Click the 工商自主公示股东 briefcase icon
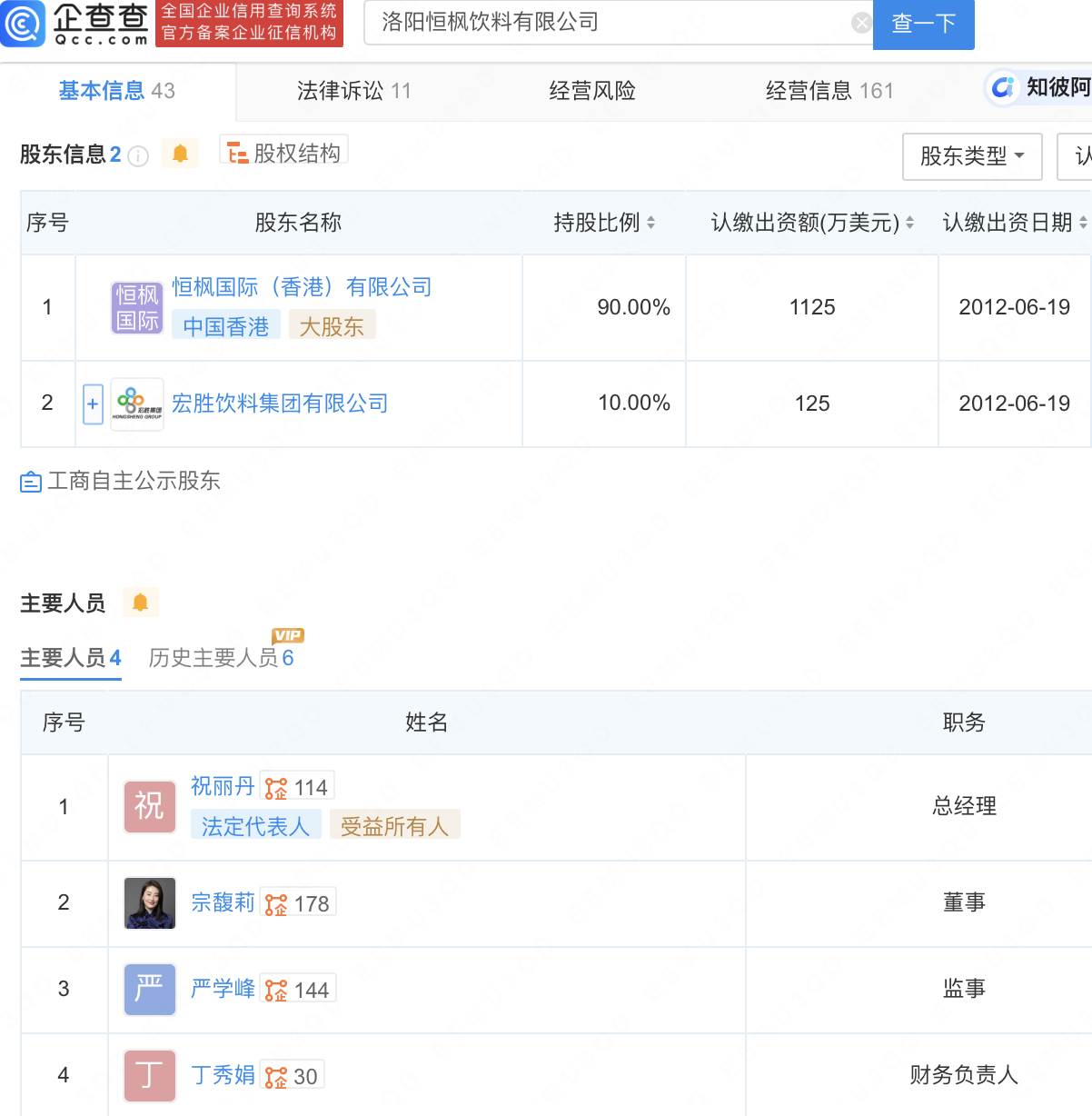Viewport: 1092px width, 1116px height. click(x=31, y=482)
